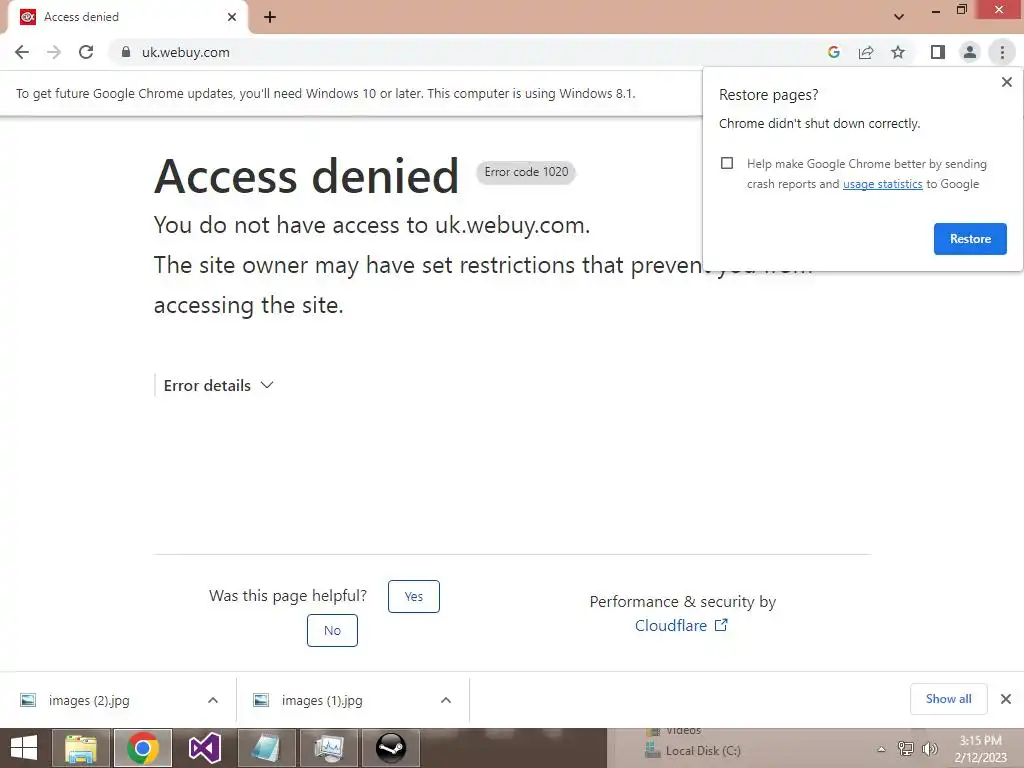Open the images (1).jpg download
This screenshot has height=768, width=1024.
321,701
